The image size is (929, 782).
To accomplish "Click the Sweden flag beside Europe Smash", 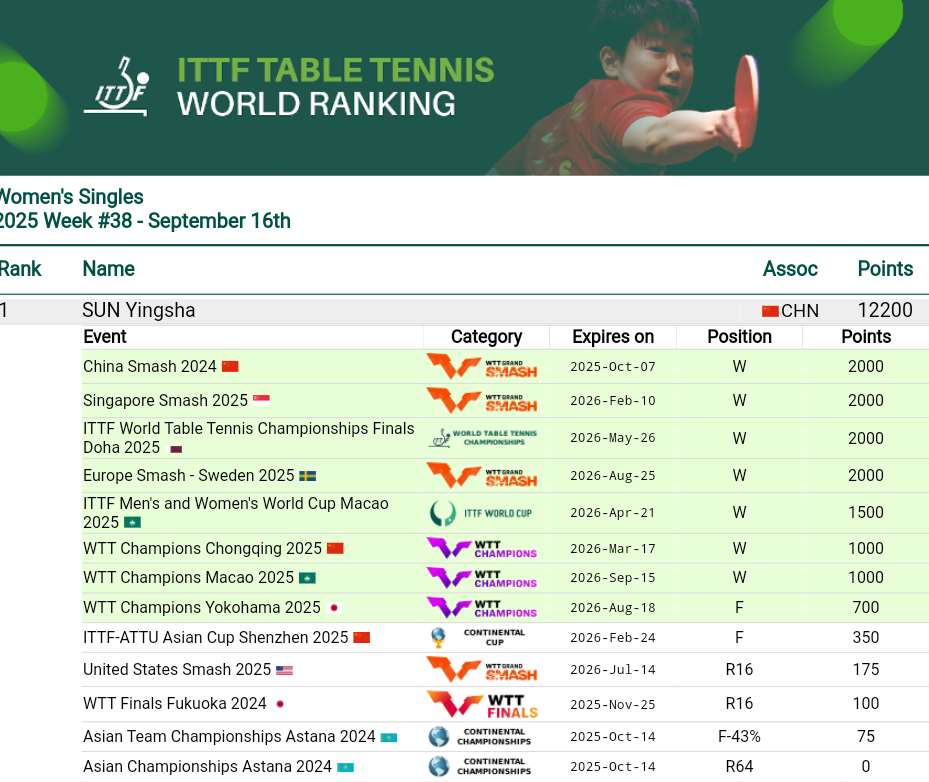I will click(307, 476).
